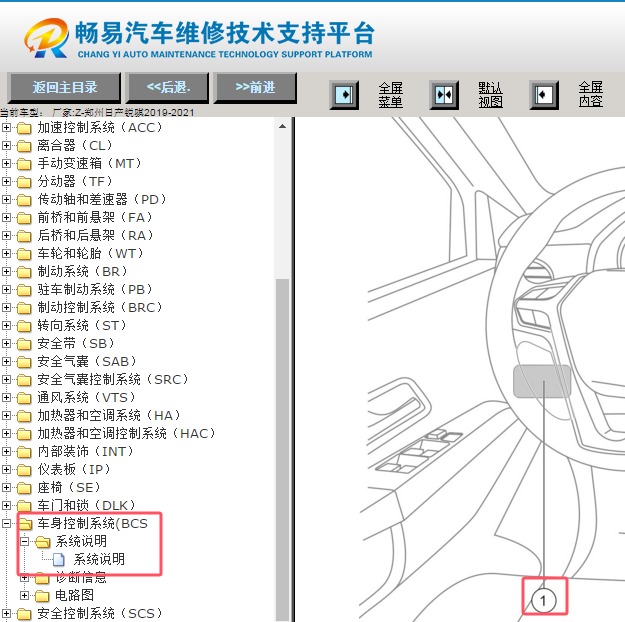Screen dimensions: 625x622
Task: Click the 车轮和轮胎（WT）folder icon
Action: coord(24,254)
